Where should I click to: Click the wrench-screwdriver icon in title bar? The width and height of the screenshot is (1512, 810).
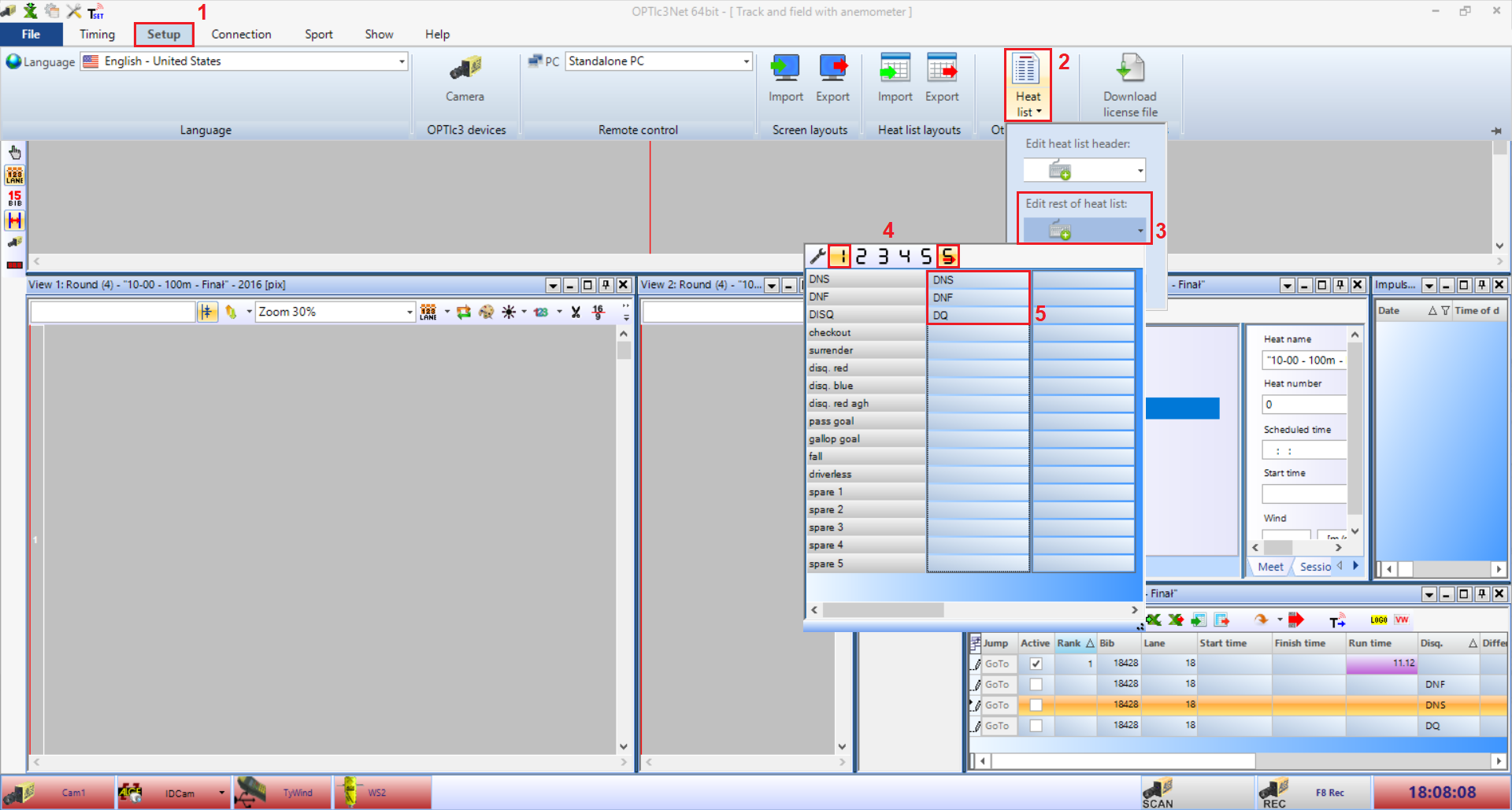click(x=74, y=11)
